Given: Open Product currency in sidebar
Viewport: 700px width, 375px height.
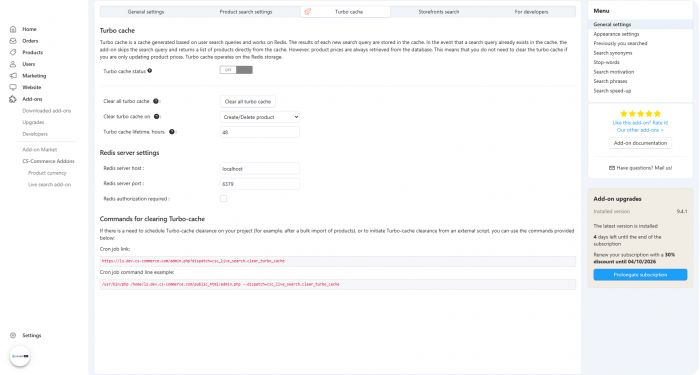Looking at the screenshot, I should click(x=47, y=173).
